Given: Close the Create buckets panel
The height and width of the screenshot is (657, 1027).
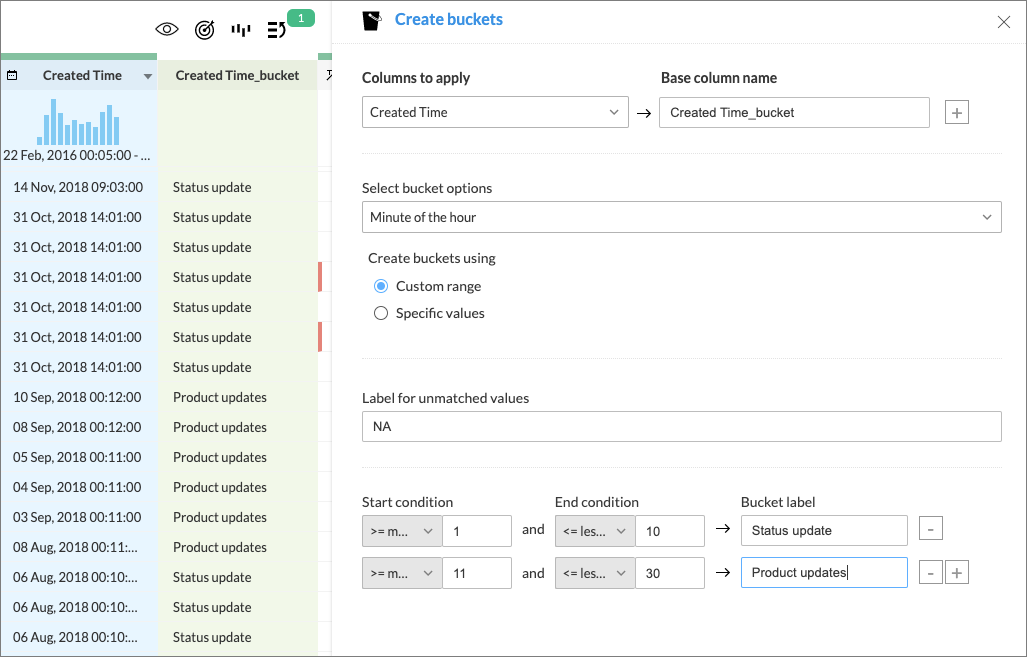Looking at the screenshot, I should pos(1004,22).
